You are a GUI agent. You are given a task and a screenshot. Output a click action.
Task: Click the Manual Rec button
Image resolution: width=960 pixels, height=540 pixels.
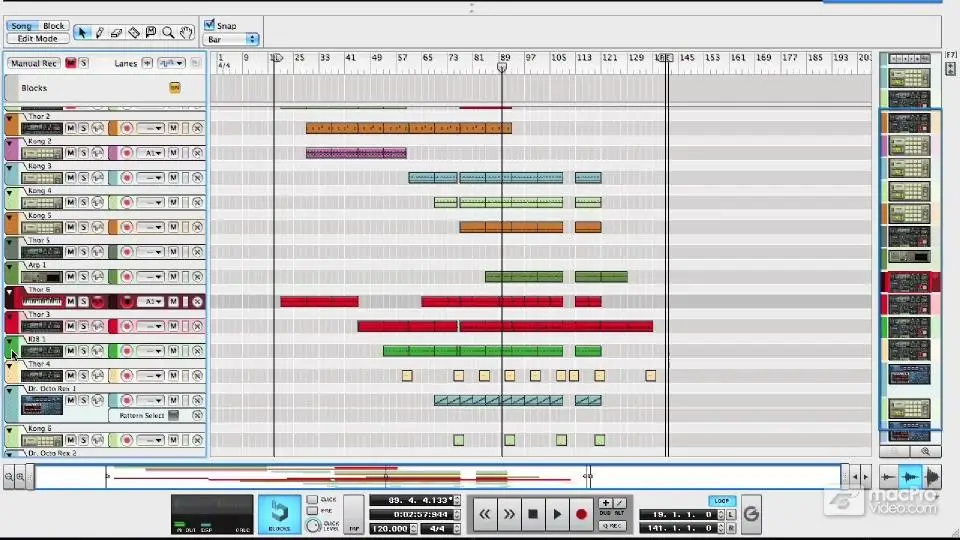click(34, 63)
